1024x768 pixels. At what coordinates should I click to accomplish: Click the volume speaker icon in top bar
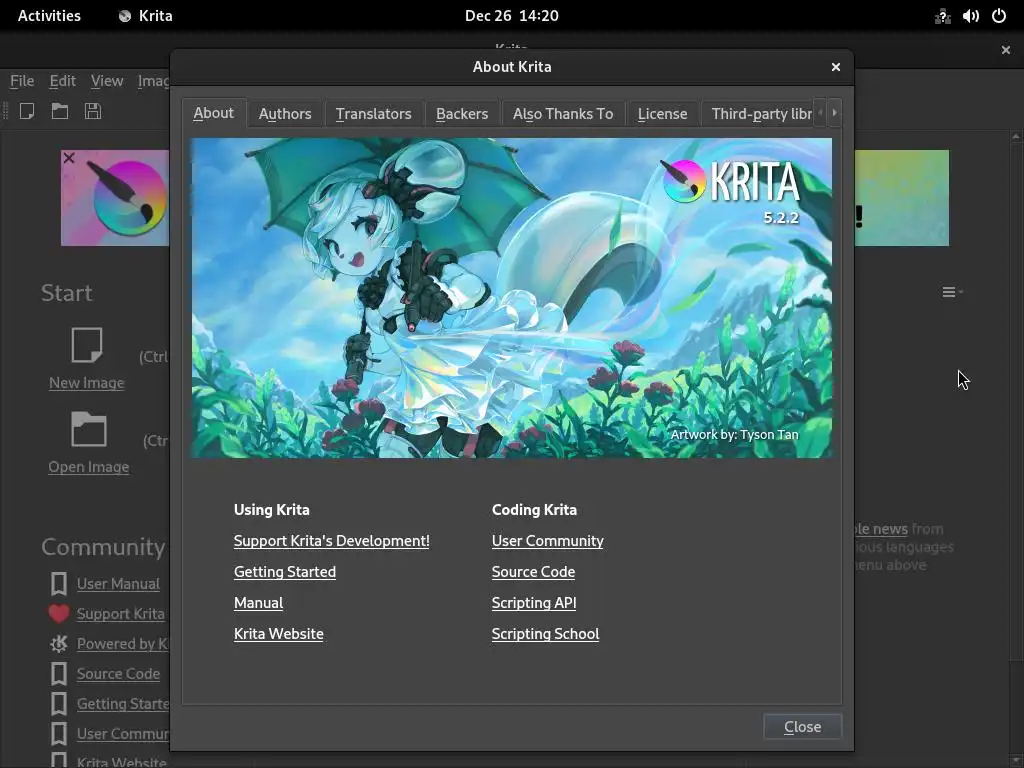pos(970,16)
